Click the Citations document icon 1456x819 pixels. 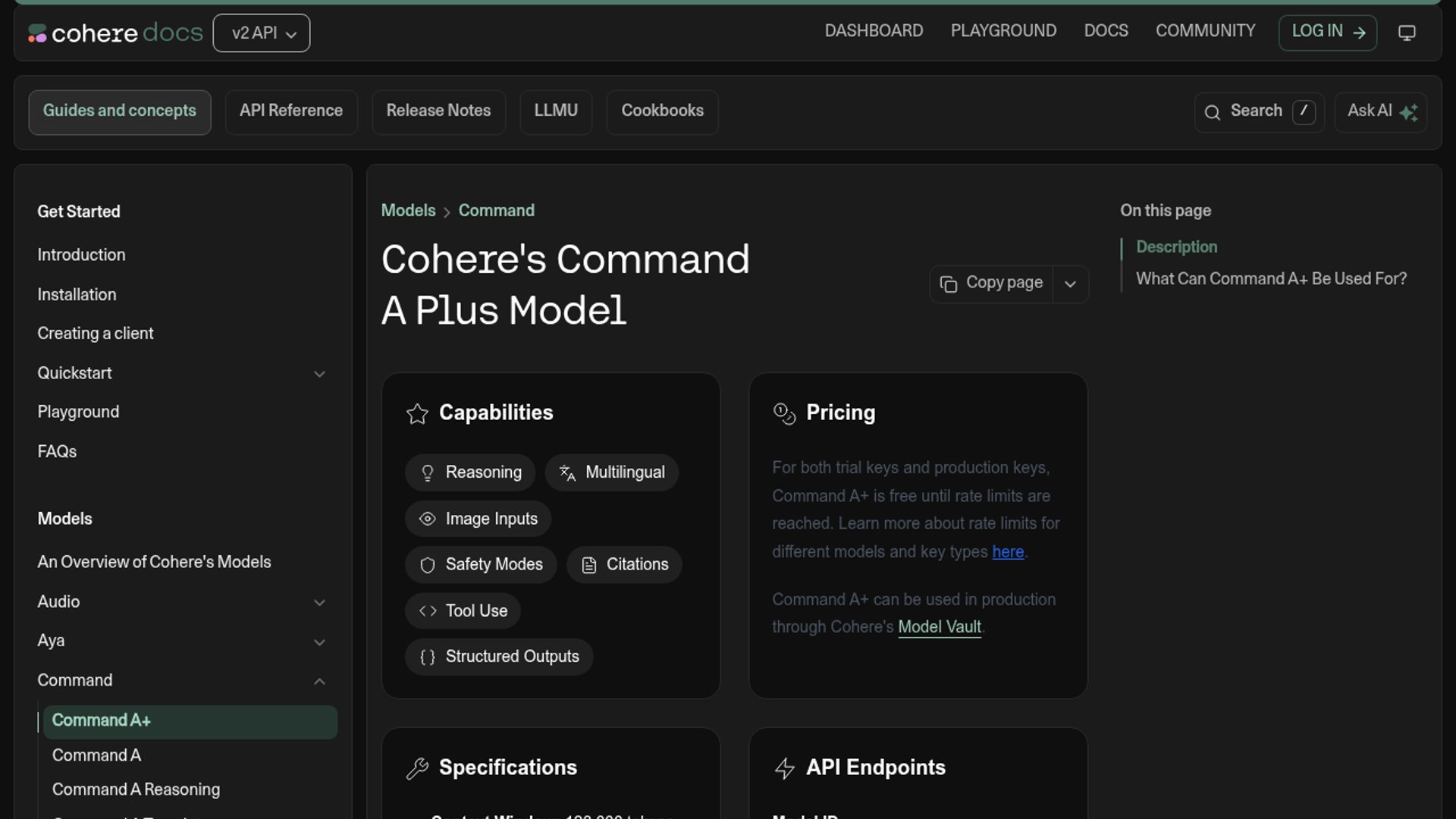pos(589,565)
